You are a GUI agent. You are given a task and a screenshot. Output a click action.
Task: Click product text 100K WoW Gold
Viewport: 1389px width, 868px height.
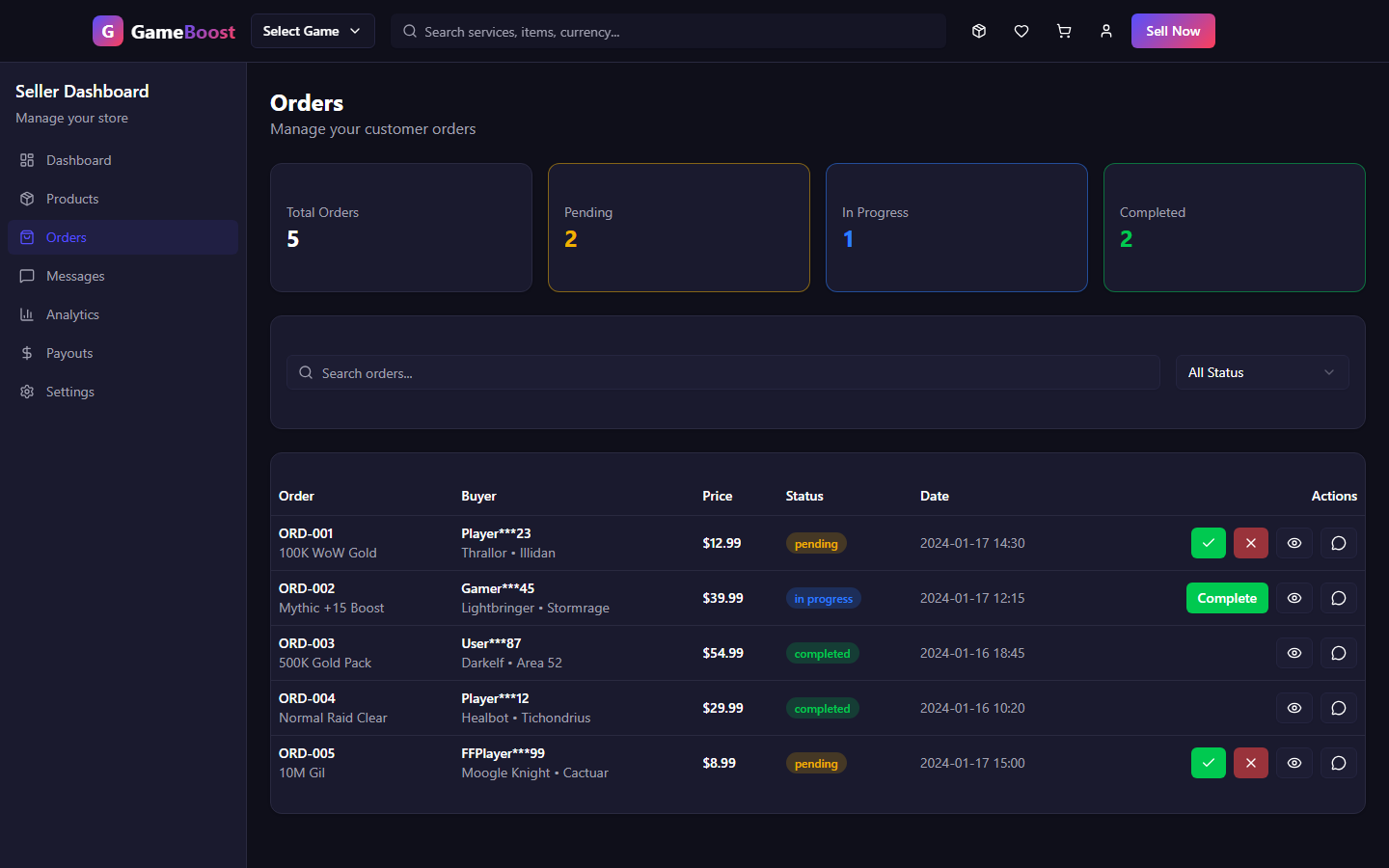(328, 553)
